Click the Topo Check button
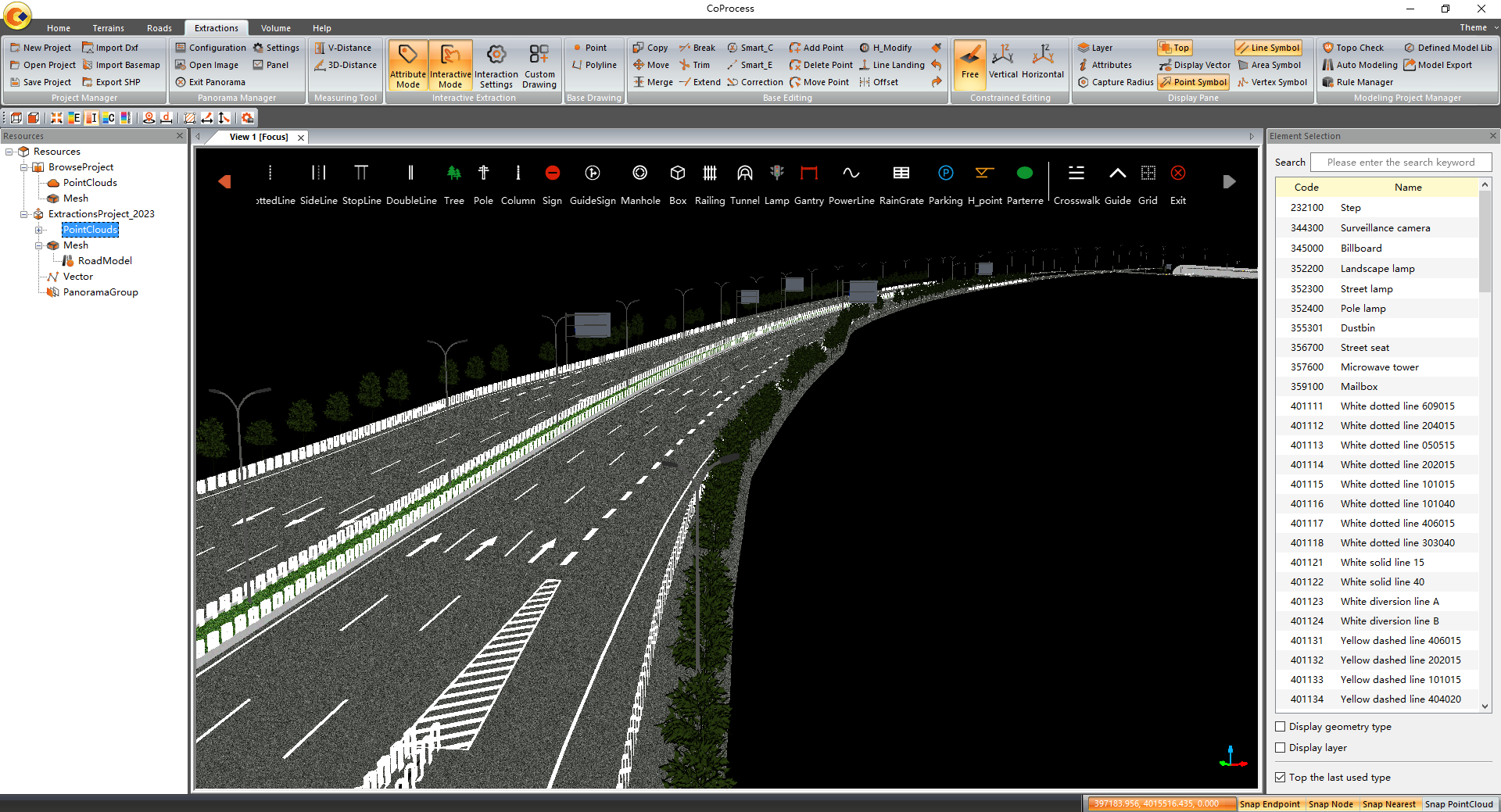 pos(1357,47)
